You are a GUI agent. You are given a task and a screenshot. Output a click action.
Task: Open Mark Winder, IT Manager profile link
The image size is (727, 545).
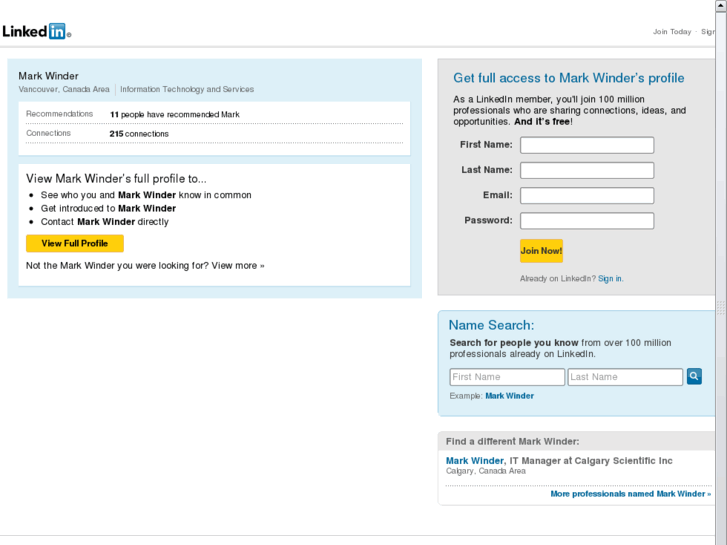click(475, 461)
